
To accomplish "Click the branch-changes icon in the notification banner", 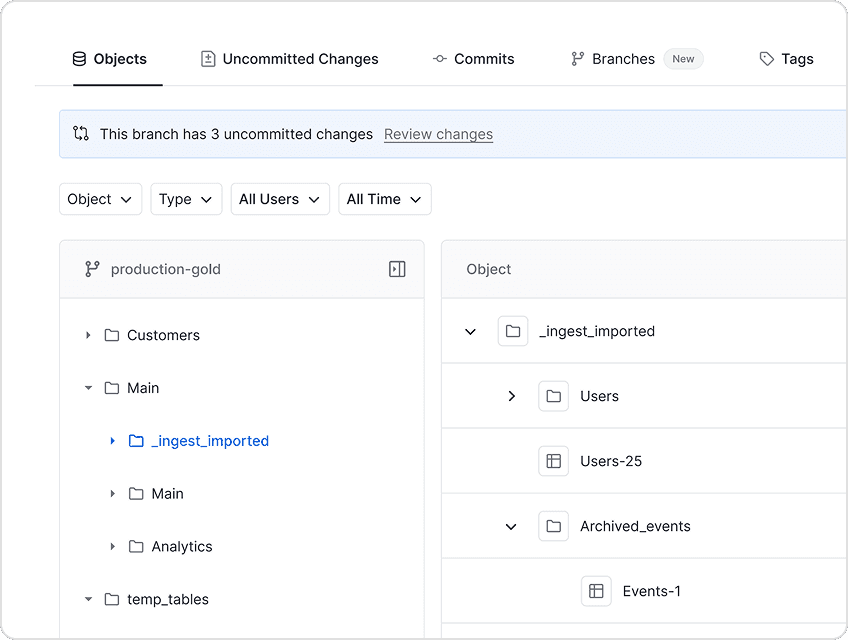I will coord(81,133).
